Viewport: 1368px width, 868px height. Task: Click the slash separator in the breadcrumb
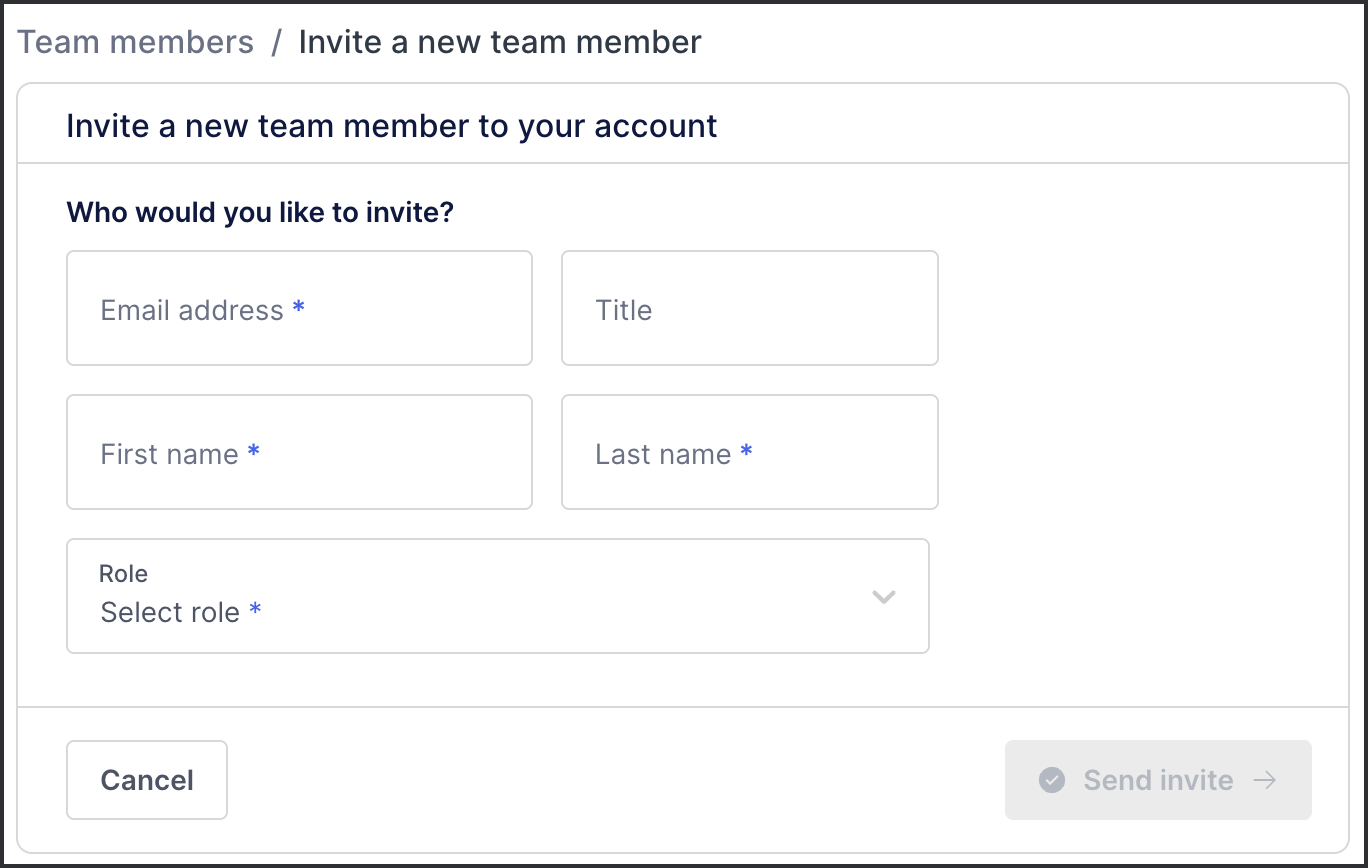276,43
